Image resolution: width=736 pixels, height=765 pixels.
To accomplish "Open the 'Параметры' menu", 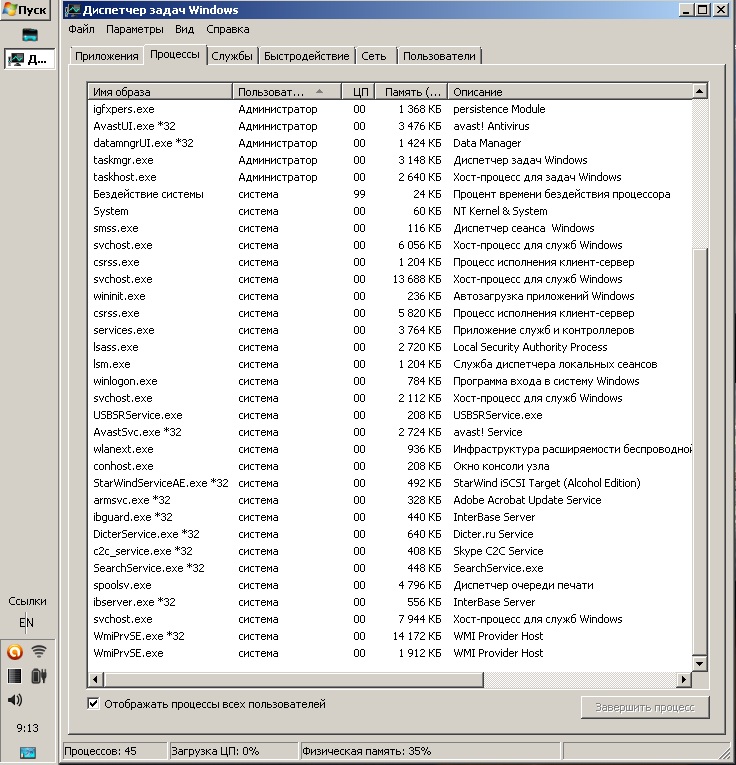I will 128,29.
